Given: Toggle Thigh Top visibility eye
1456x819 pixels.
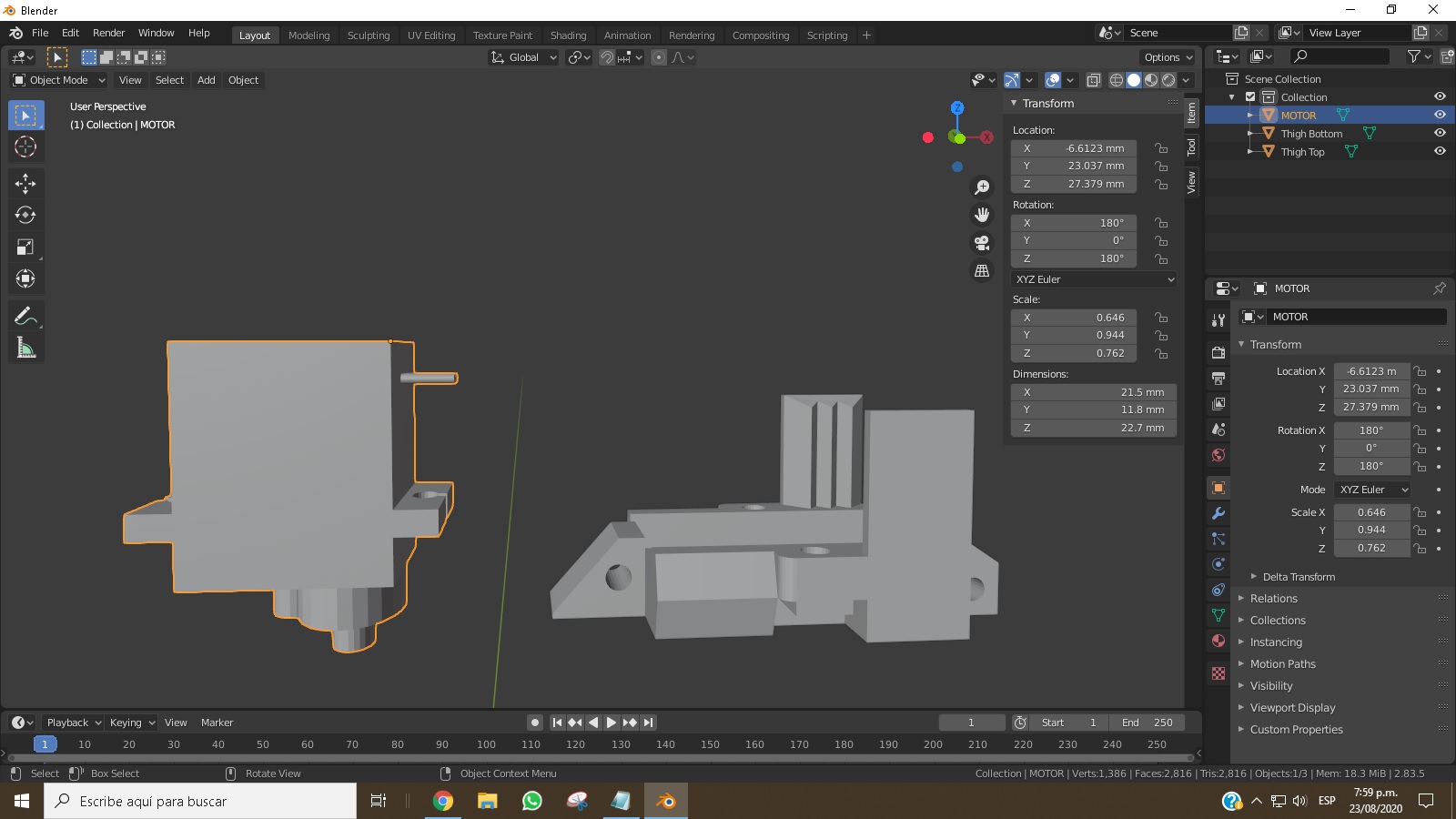Looking at the screenshot, I should [x=1440, y=151].
